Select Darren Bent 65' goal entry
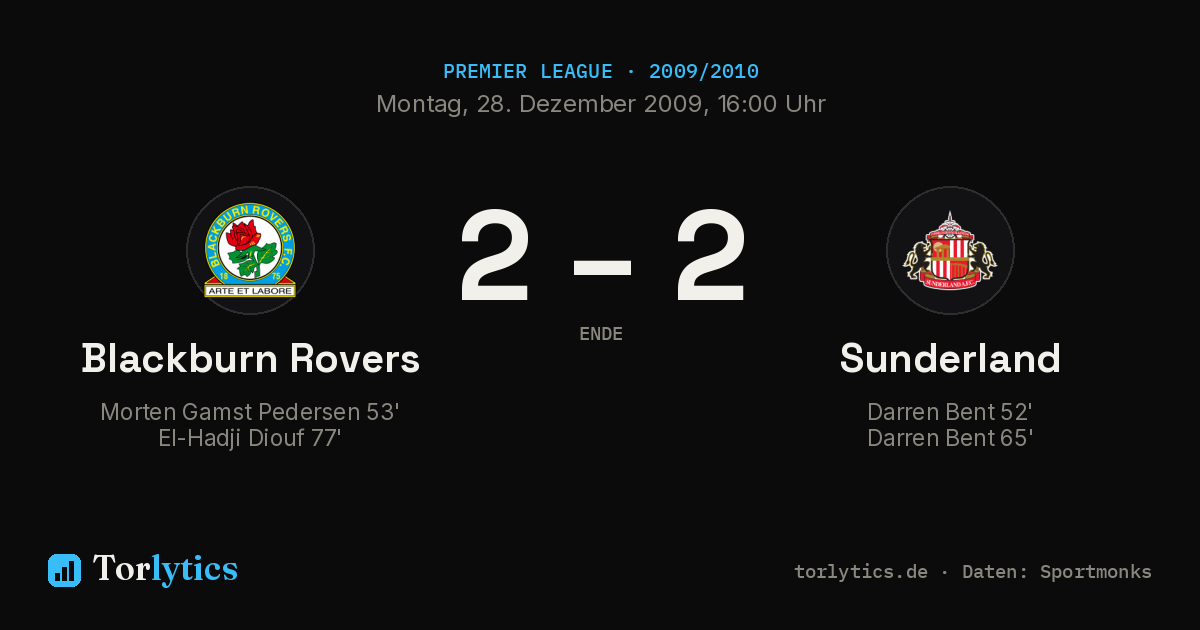 coord(950,438)
